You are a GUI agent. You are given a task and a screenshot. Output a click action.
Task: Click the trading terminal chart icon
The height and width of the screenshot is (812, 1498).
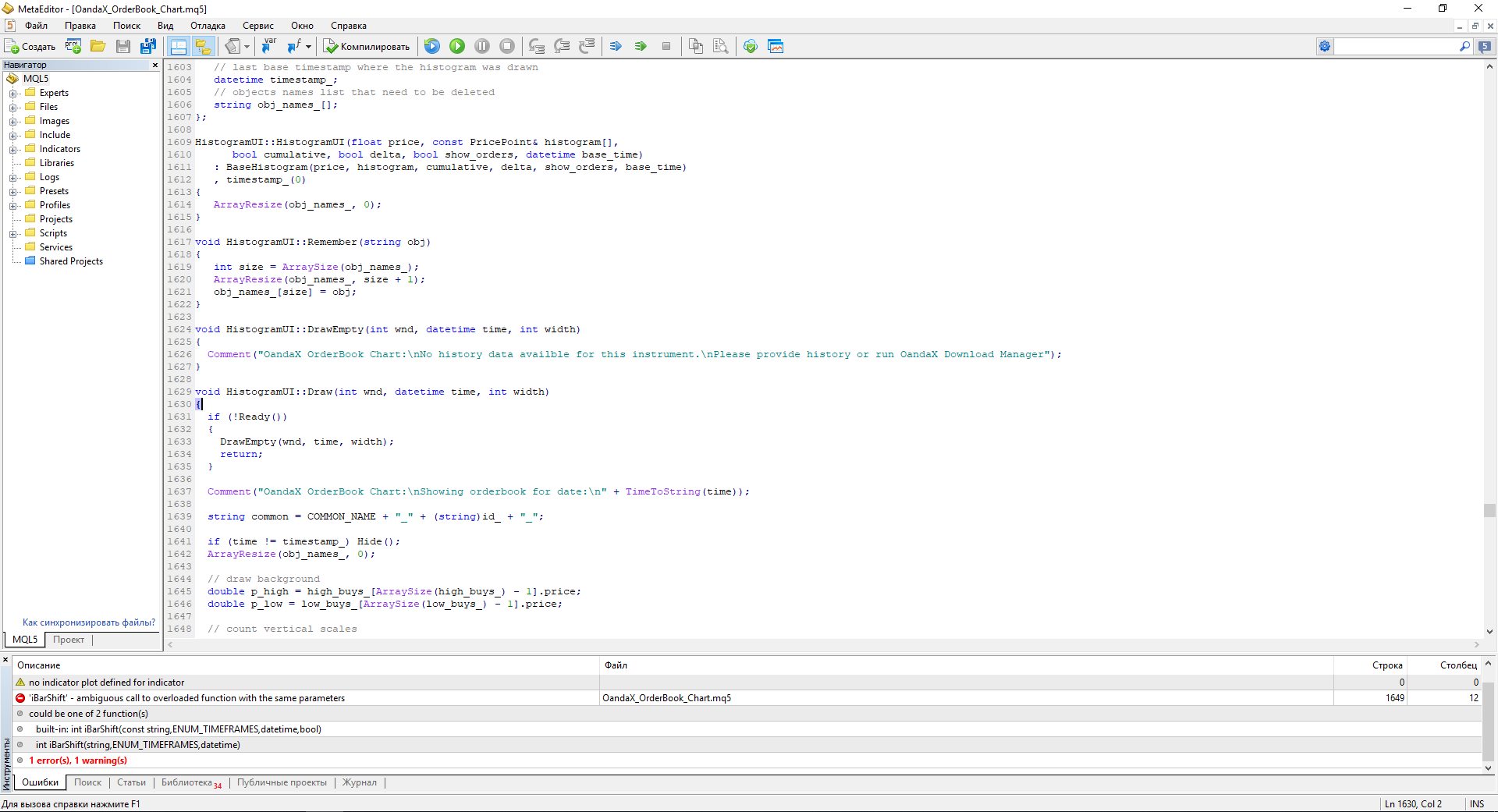[776, 47]
